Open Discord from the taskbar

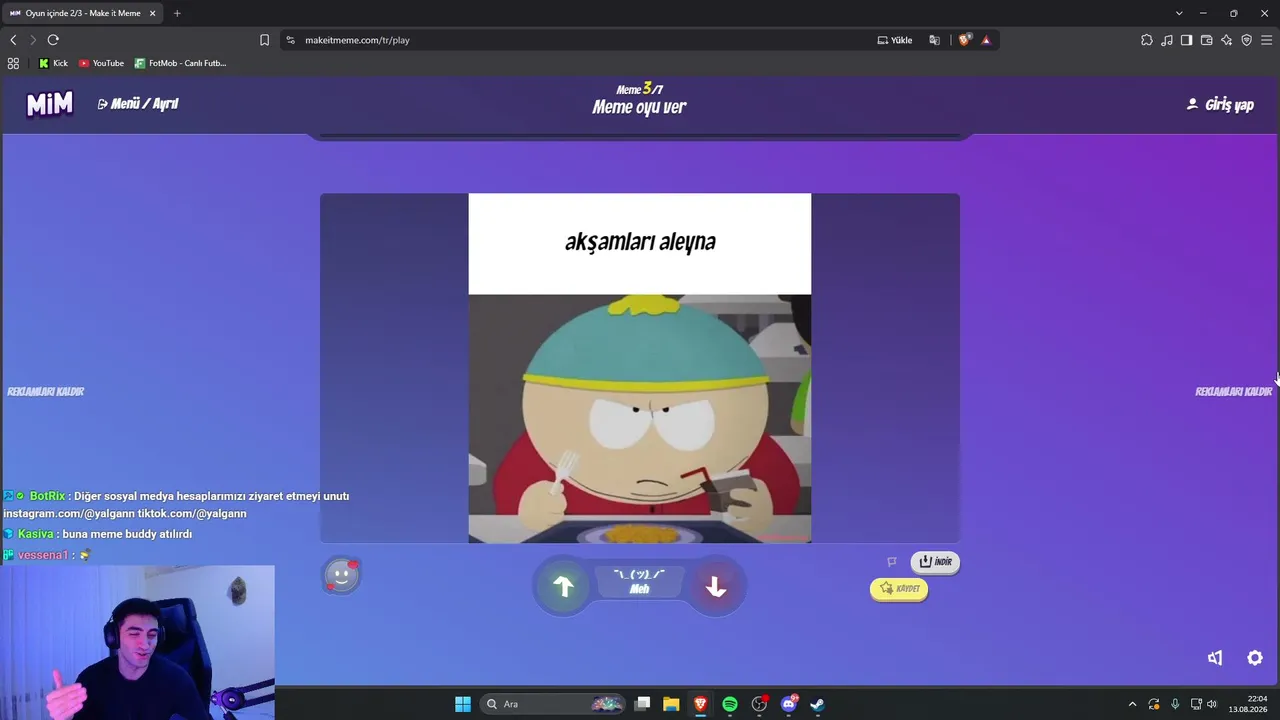click(x=789, y=704)
